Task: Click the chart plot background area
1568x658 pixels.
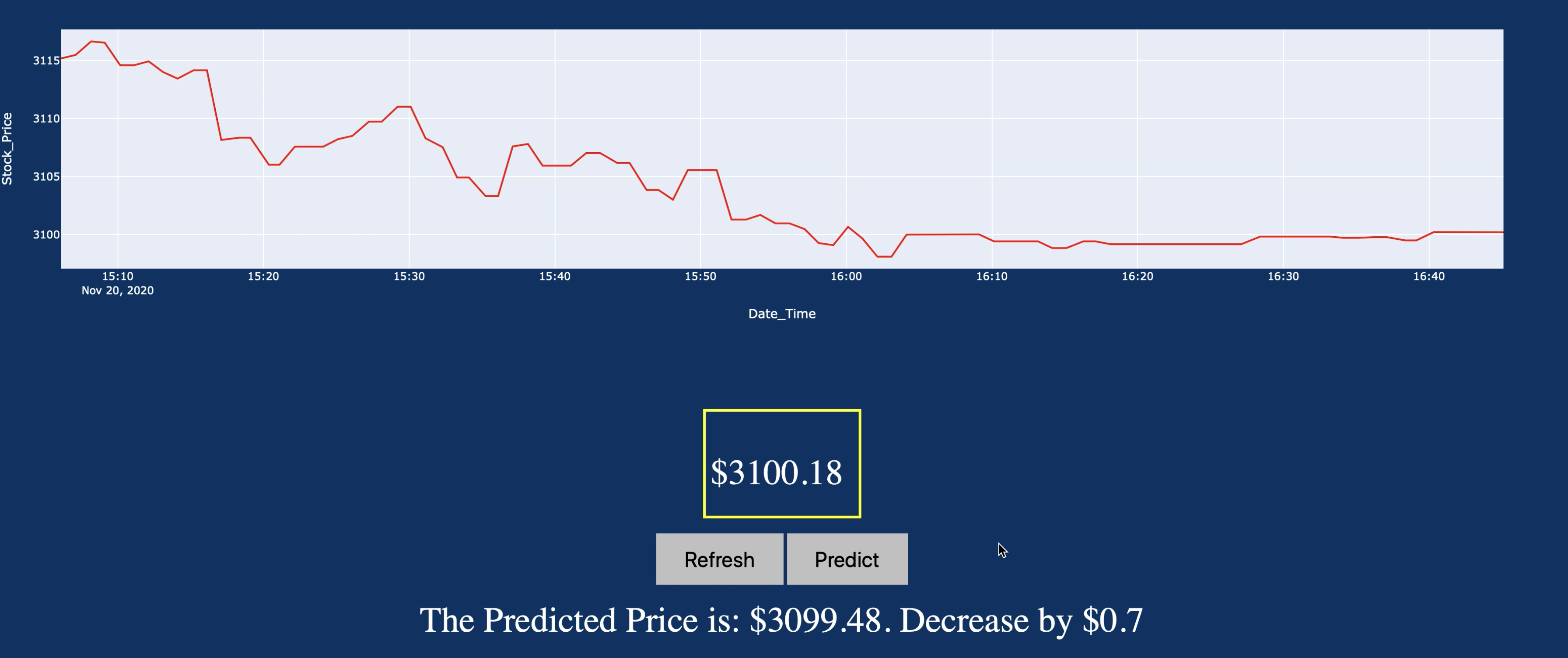Action: click(x=1218, y=122)
